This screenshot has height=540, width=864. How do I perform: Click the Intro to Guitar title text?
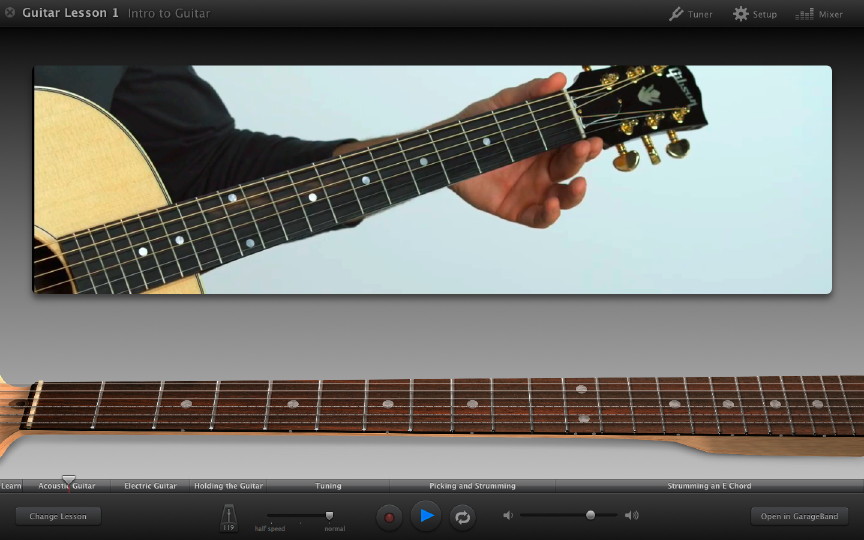tap(169, 13)
